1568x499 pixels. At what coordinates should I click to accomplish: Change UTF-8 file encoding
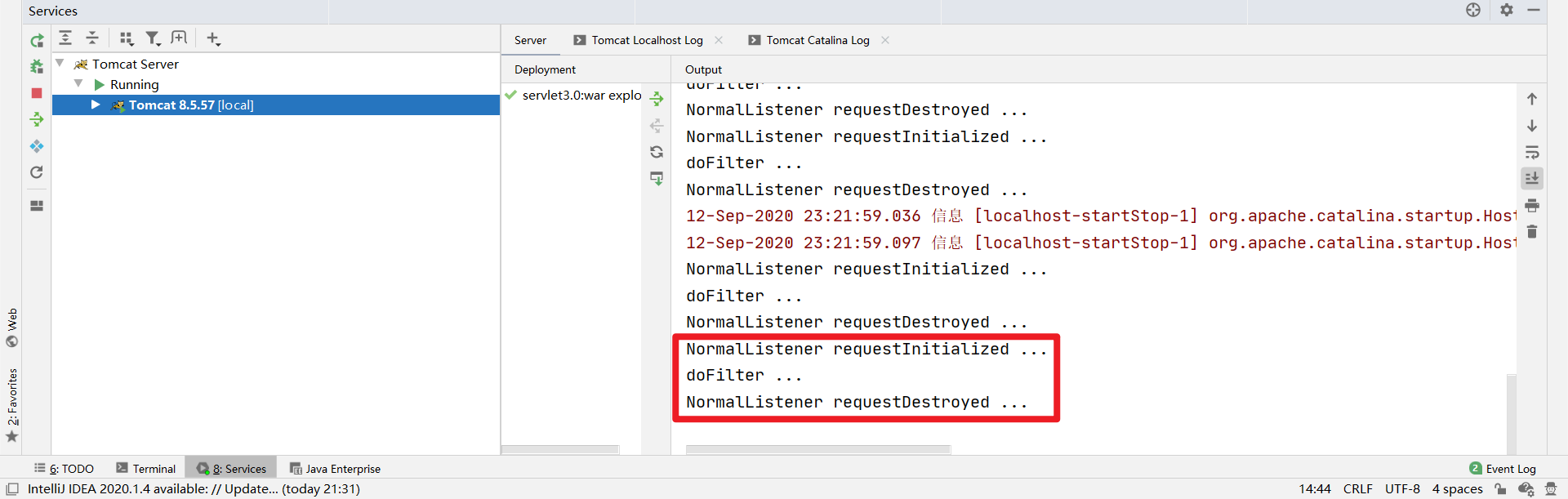(x=1402, y=489)
